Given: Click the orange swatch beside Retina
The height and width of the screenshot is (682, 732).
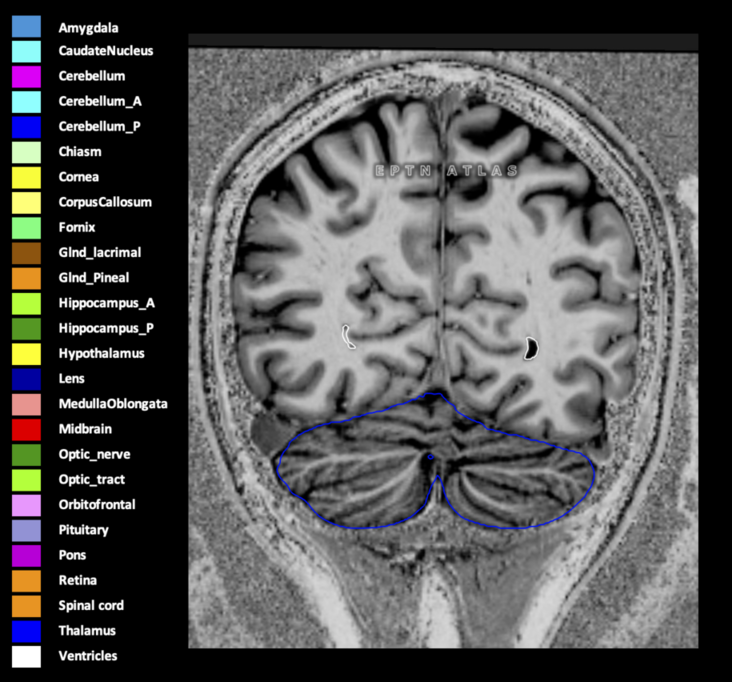Looking at the screenshot, I should point(26,581).
